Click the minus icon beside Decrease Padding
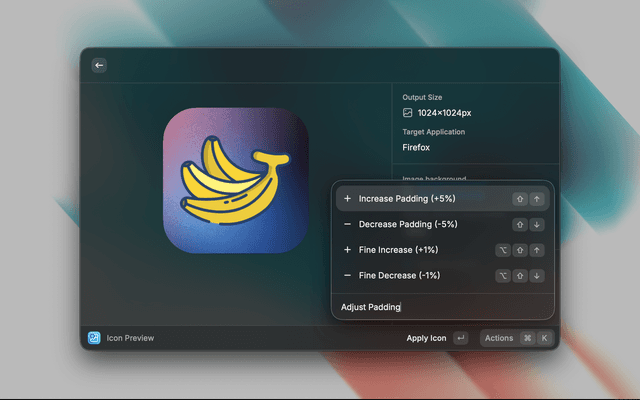 pos(347,224)
